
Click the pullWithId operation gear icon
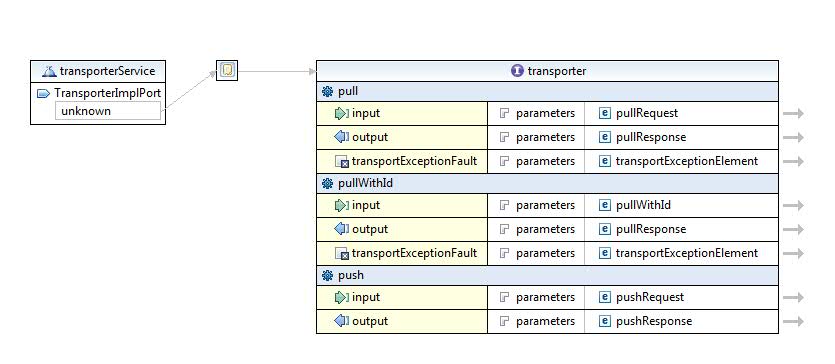pos(328,184)
